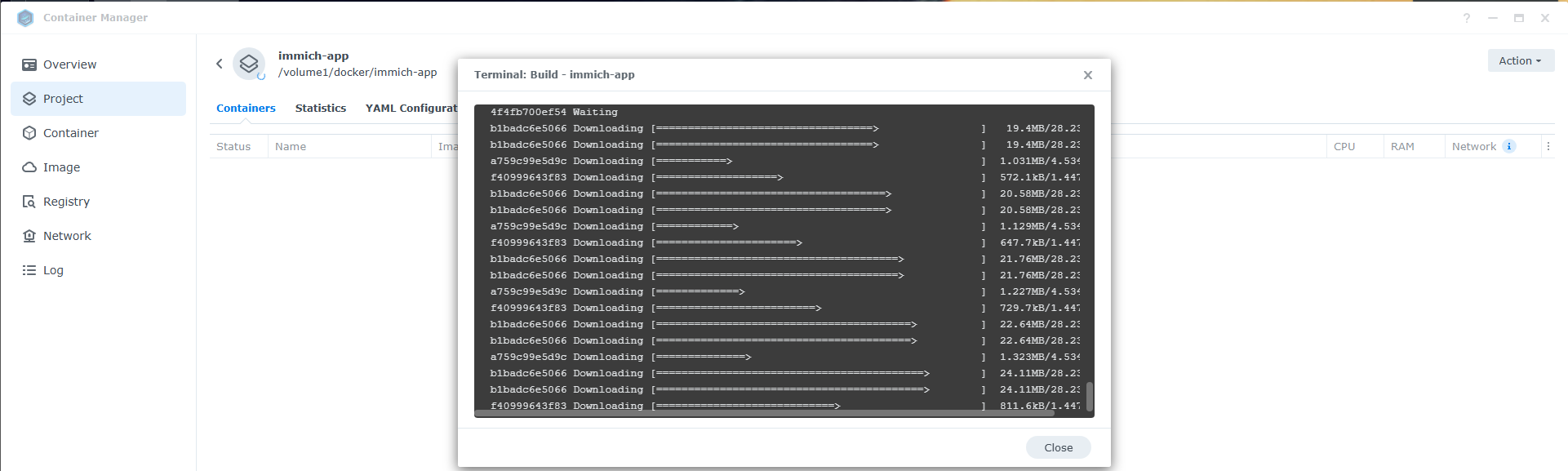Image resolution: width=1568 pixels, height=471 pixels.
Task: Go back using the left chevron arrow
Action: coord(219,64)
